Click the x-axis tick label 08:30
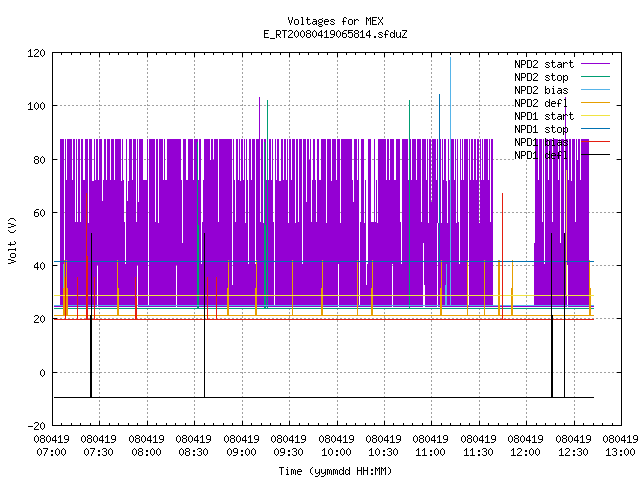 tap(193, 452)
